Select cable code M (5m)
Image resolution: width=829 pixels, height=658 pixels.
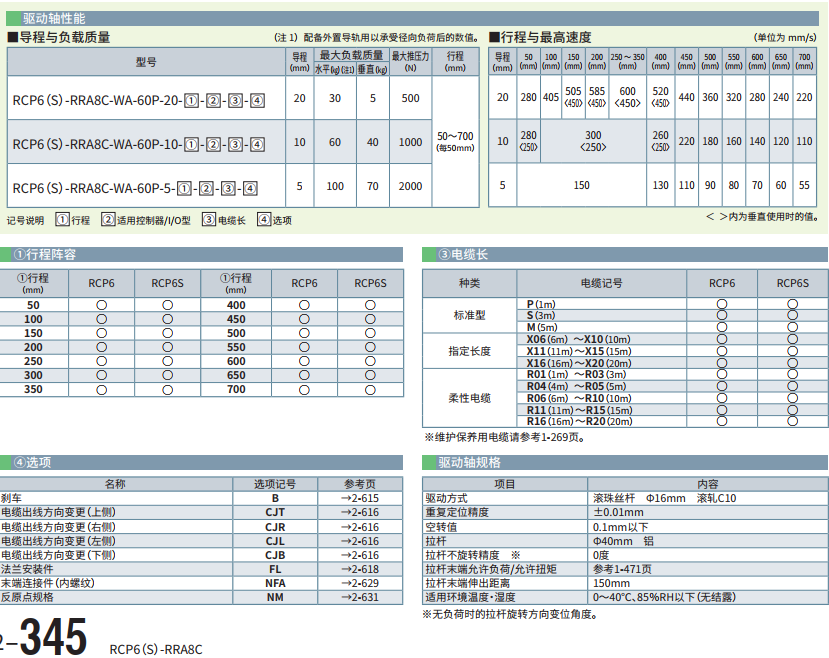pos(542,327)
